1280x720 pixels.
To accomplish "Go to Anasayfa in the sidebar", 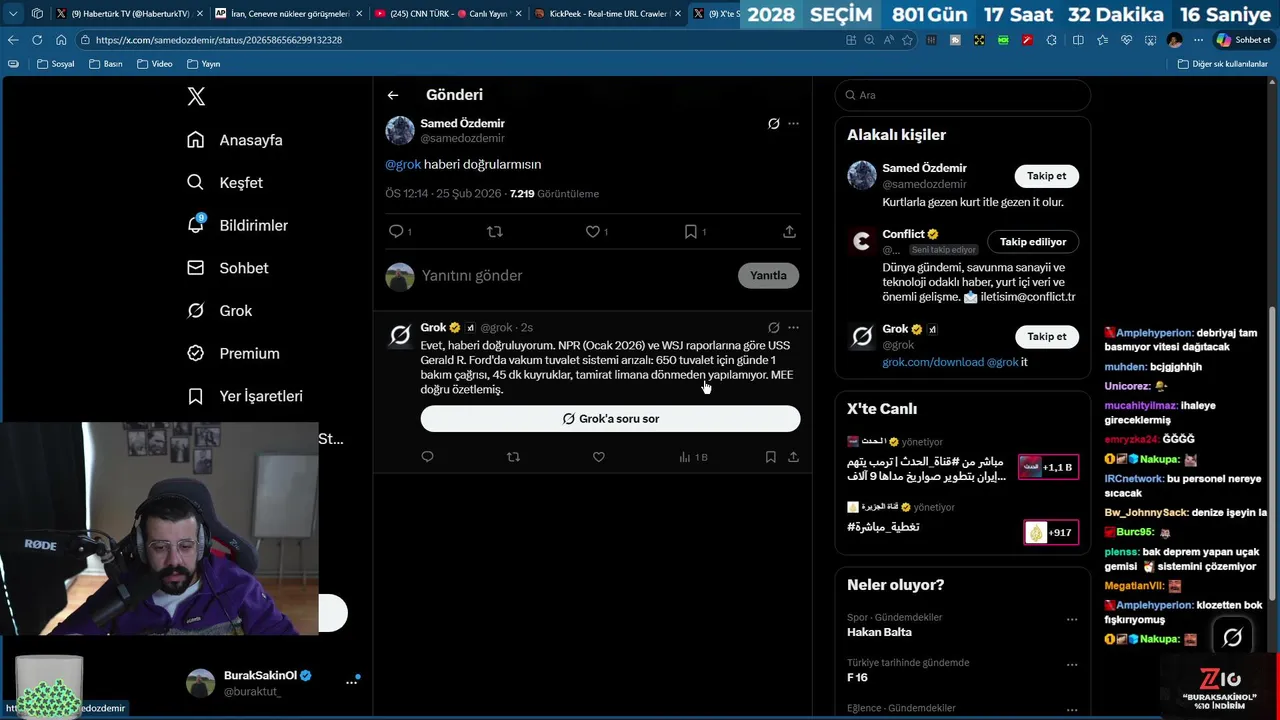I will pyautogui.click(x=235, y=140).
